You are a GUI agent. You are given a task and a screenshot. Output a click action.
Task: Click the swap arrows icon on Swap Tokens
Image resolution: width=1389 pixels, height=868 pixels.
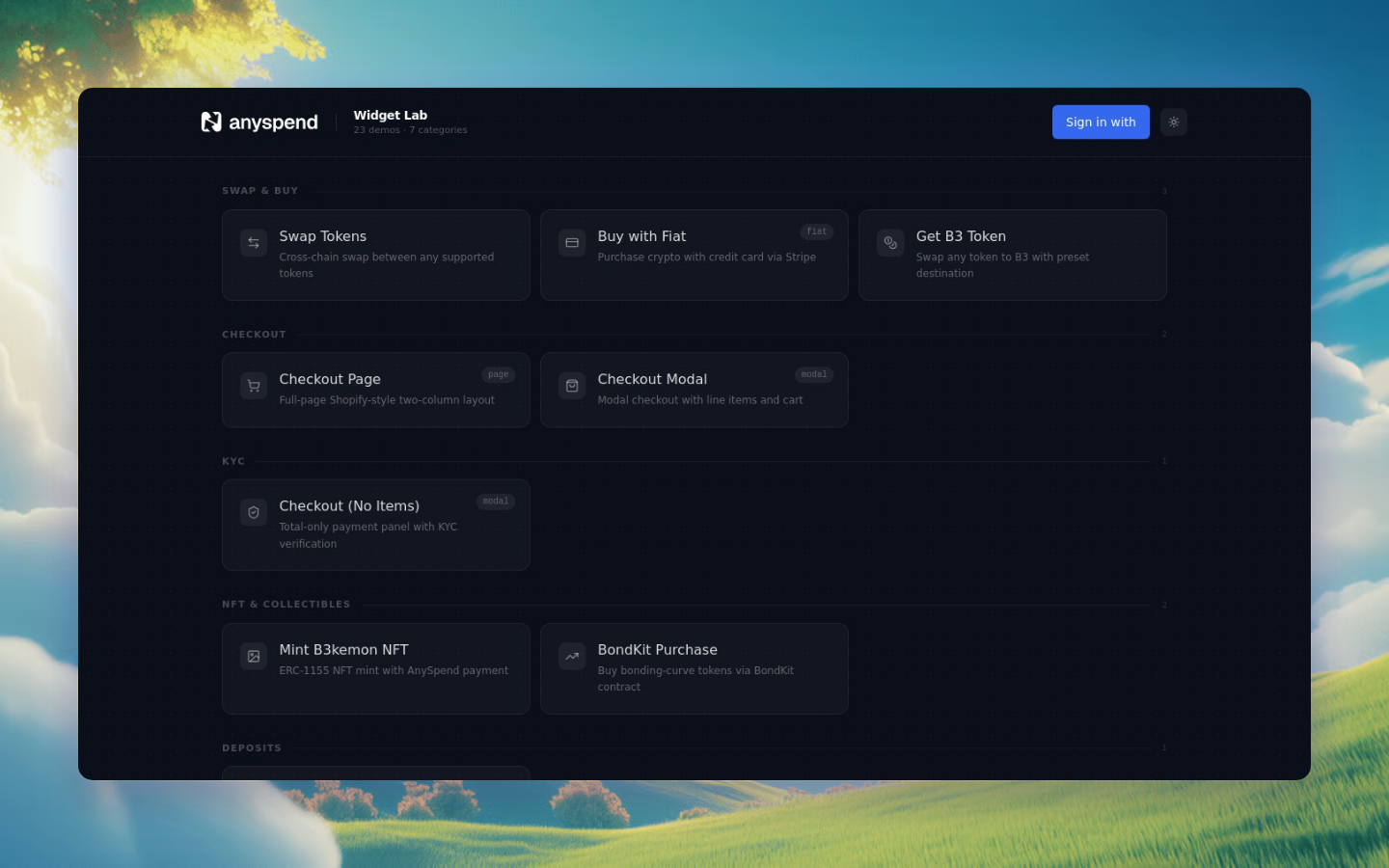(254, 243)
